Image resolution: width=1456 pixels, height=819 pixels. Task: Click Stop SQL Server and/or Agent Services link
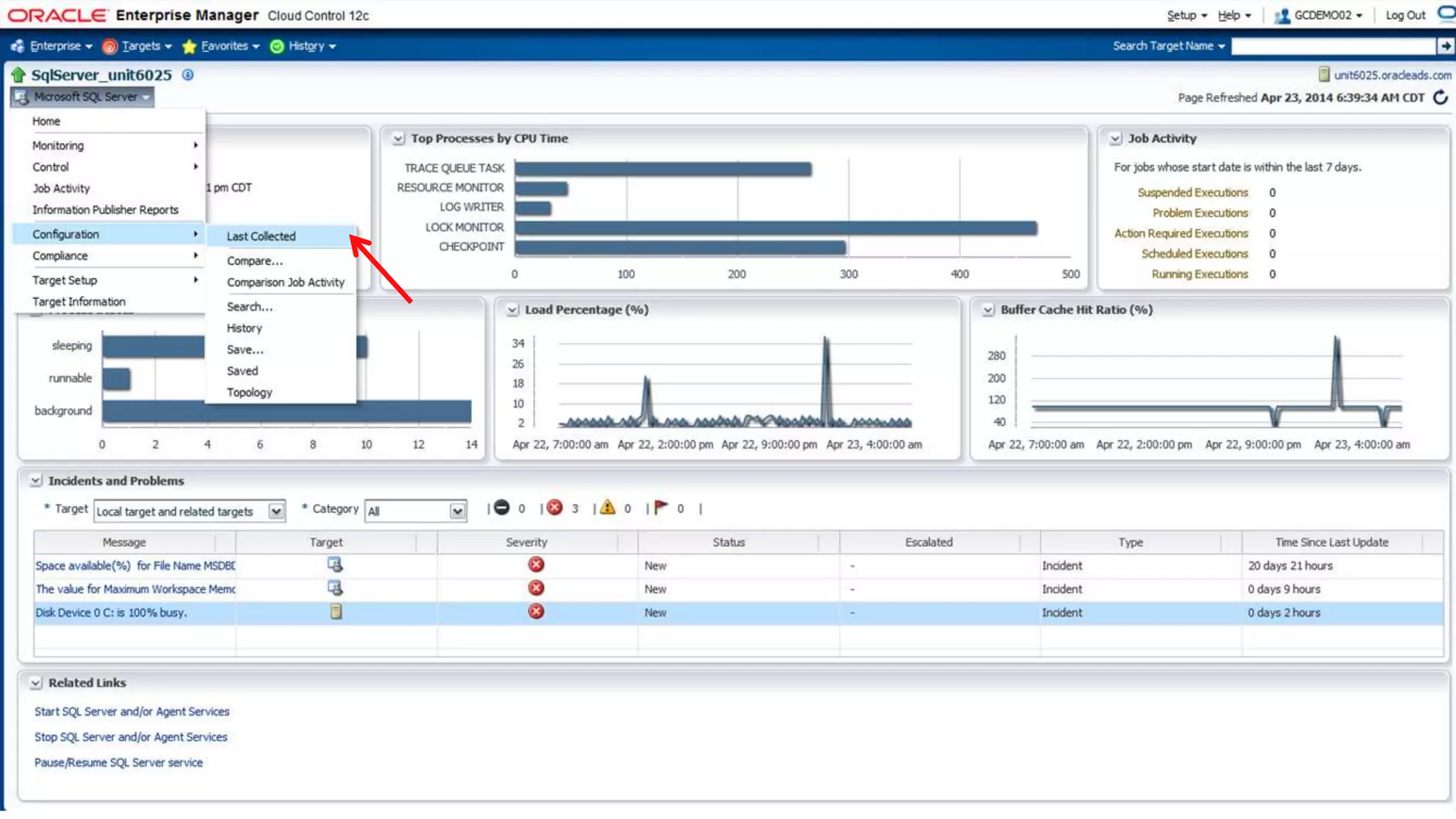131,737
